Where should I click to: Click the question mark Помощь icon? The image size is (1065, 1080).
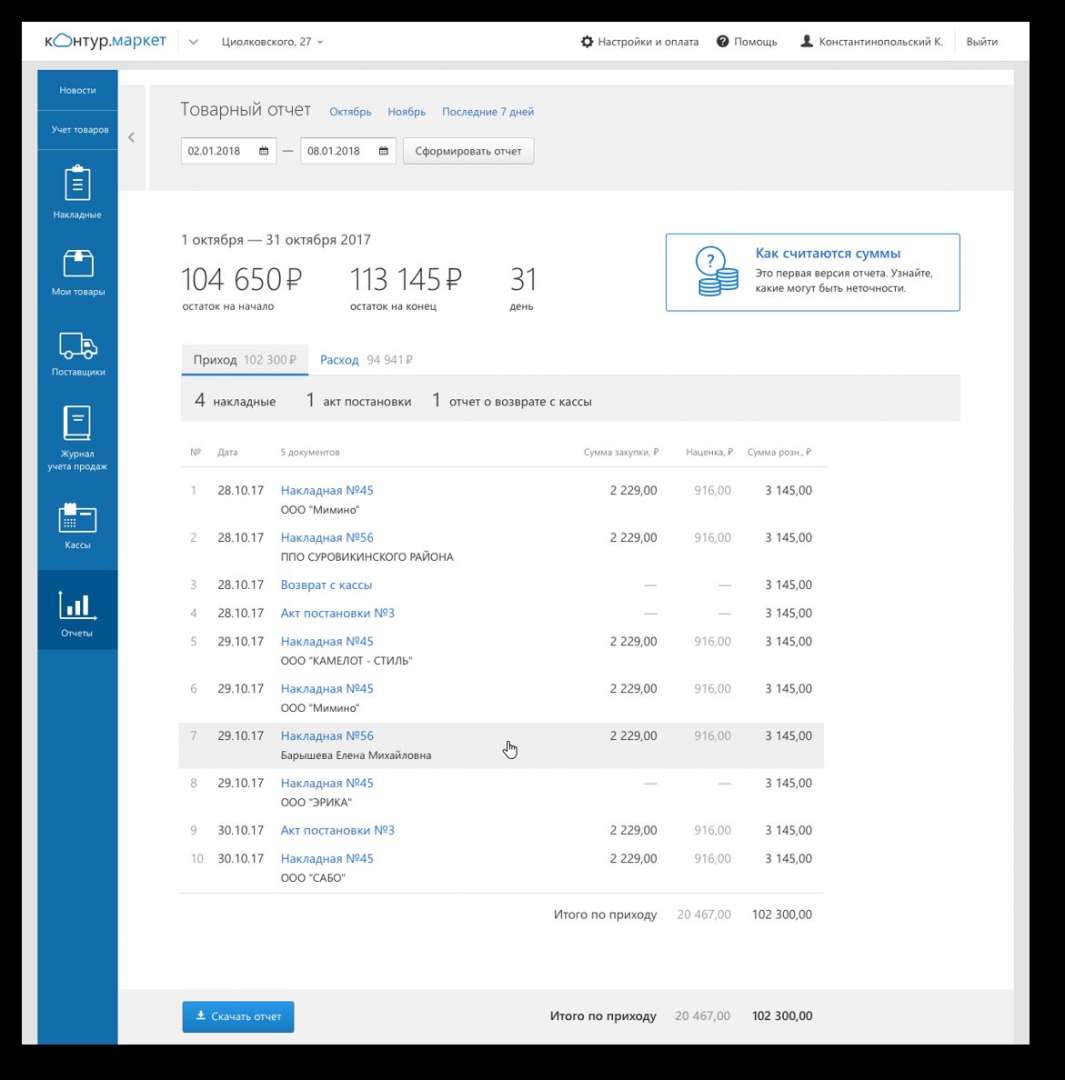pos(723,41)
